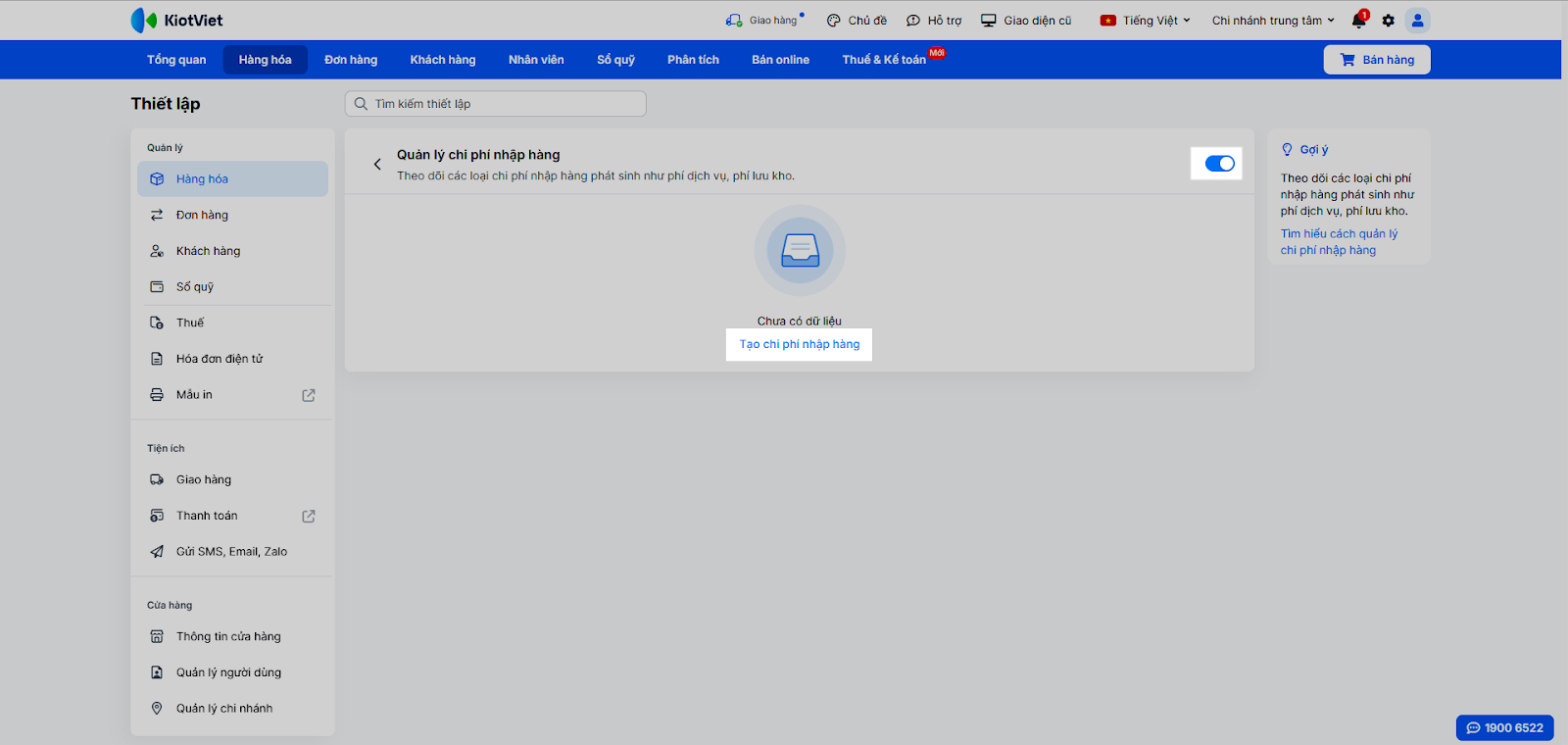Open the Thuế & Kế toán menu

(884, 60)
